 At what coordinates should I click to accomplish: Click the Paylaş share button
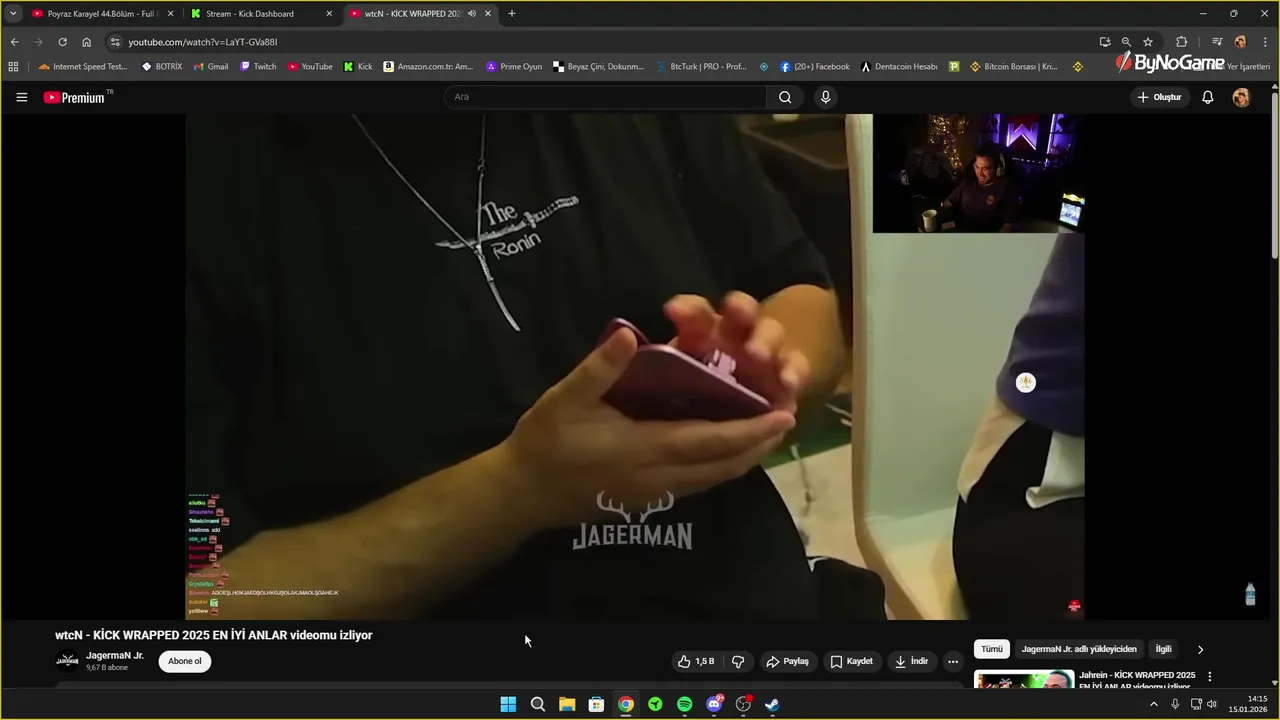pyautogui.click(x=787, y=661)
